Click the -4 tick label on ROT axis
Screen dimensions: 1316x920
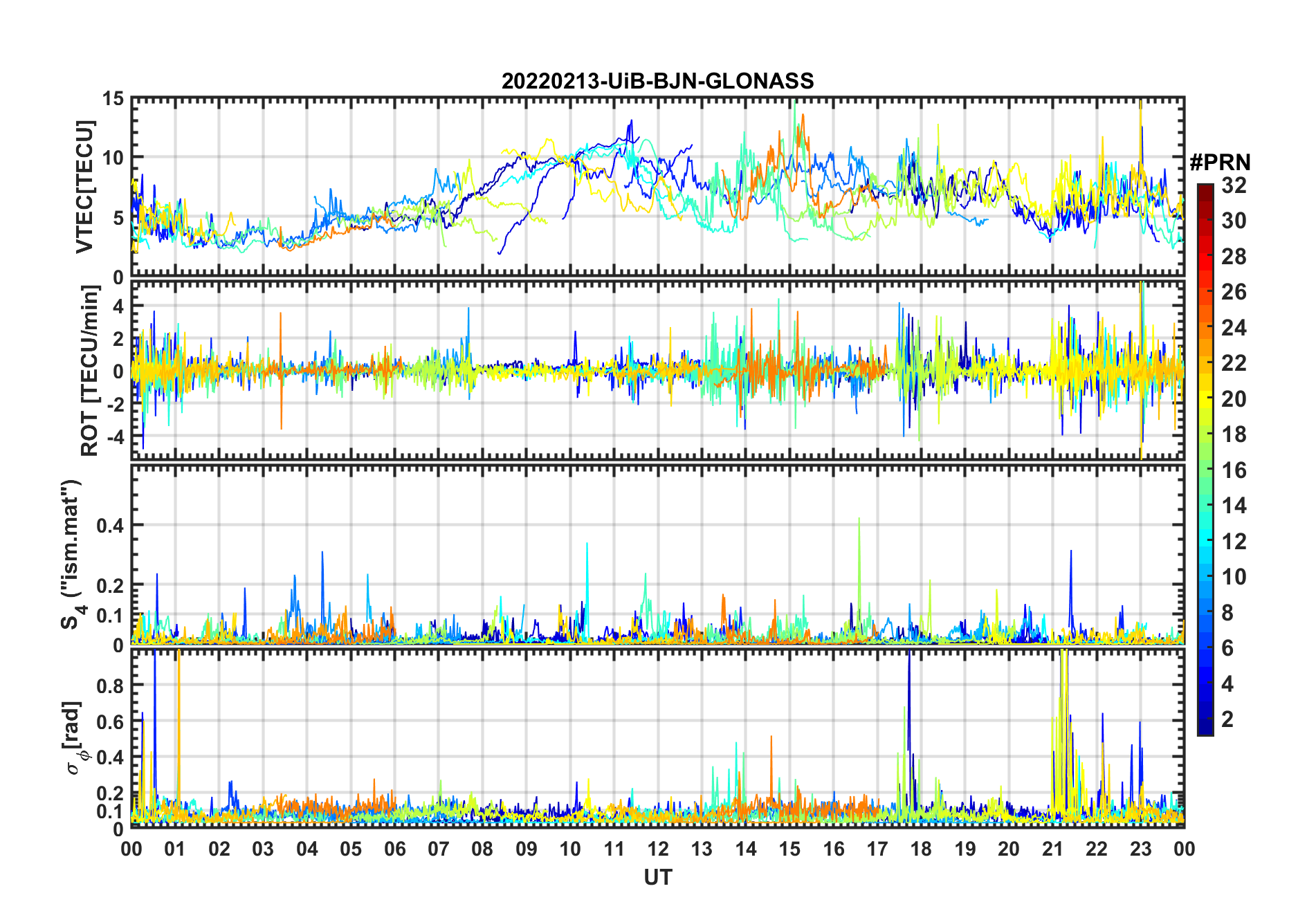click(114, 437)
